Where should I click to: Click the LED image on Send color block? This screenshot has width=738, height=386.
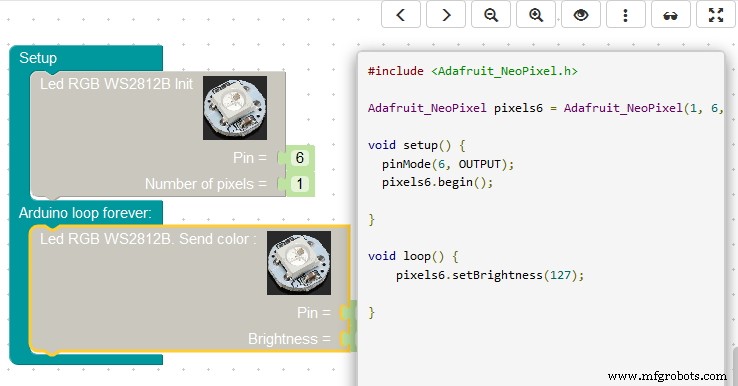[x=299, y=263]
